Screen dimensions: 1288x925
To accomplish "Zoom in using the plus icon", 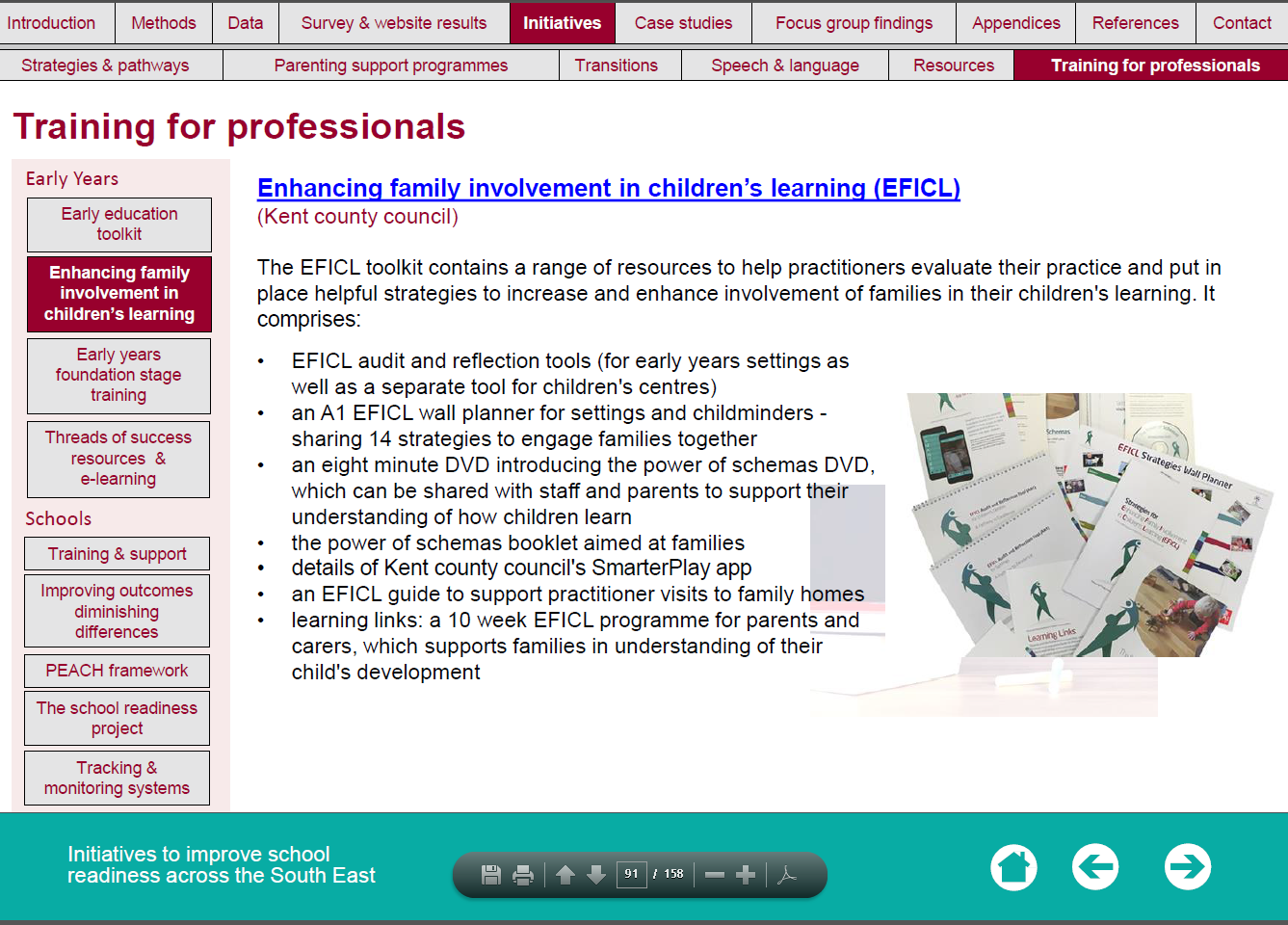I will point(746,875).
